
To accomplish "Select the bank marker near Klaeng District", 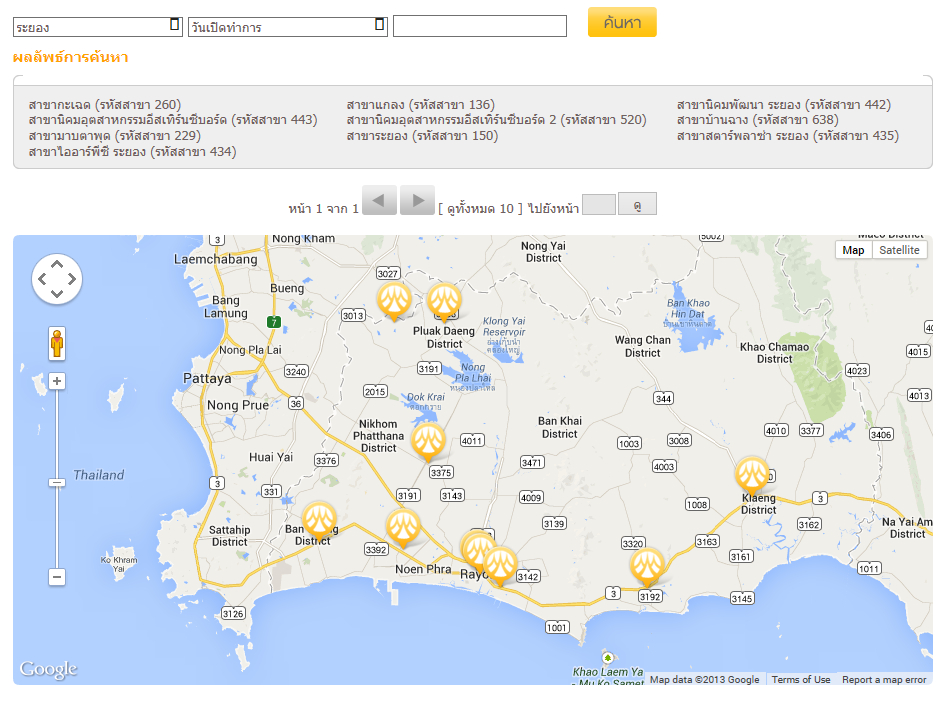I will click(x=752, y=475).
